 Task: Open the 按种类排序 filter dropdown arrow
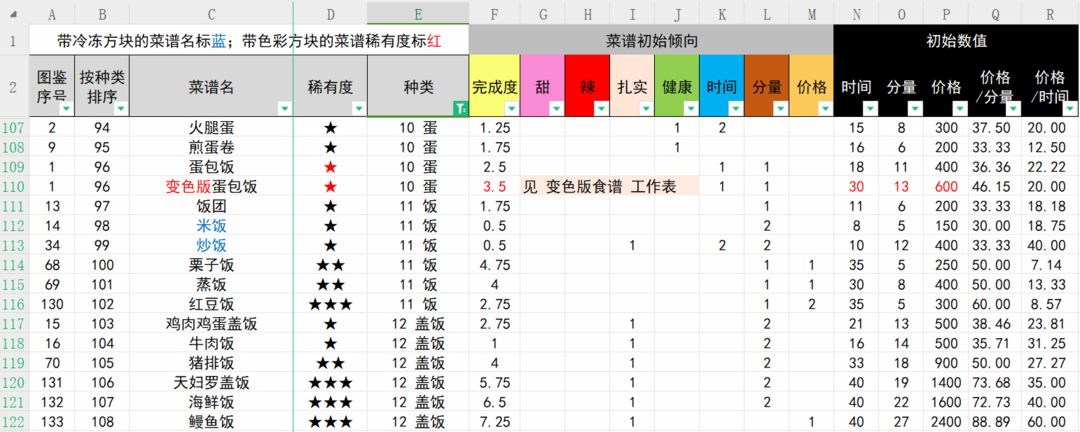click(x=121, y=108)
